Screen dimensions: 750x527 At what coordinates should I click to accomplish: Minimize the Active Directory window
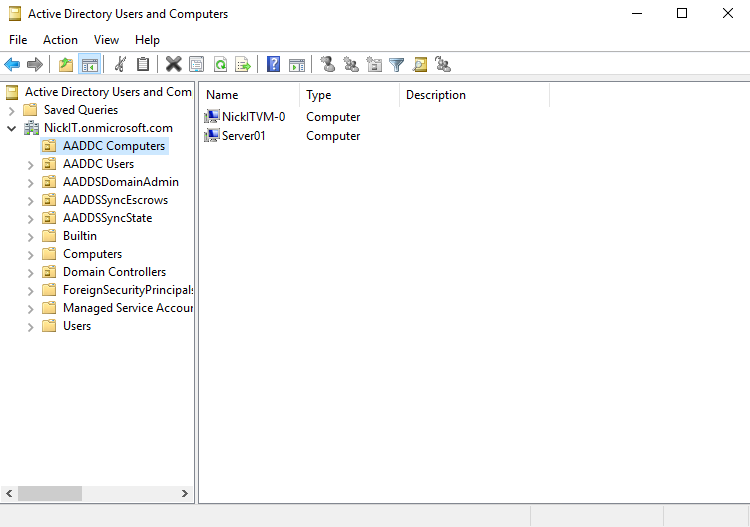coord(637,13)
